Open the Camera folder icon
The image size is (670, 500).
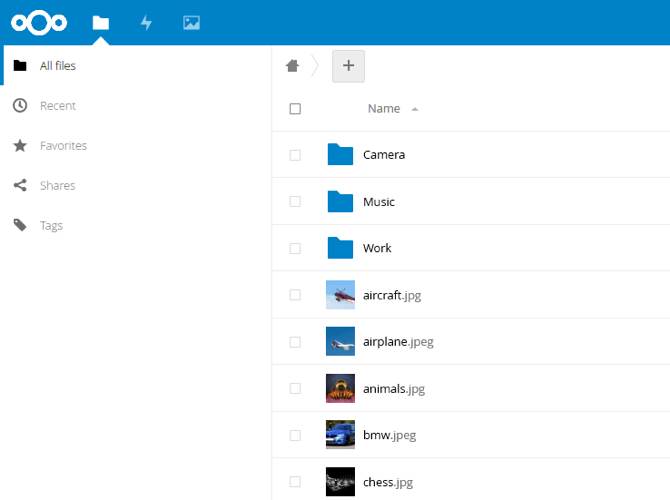[x=340, y=154]
